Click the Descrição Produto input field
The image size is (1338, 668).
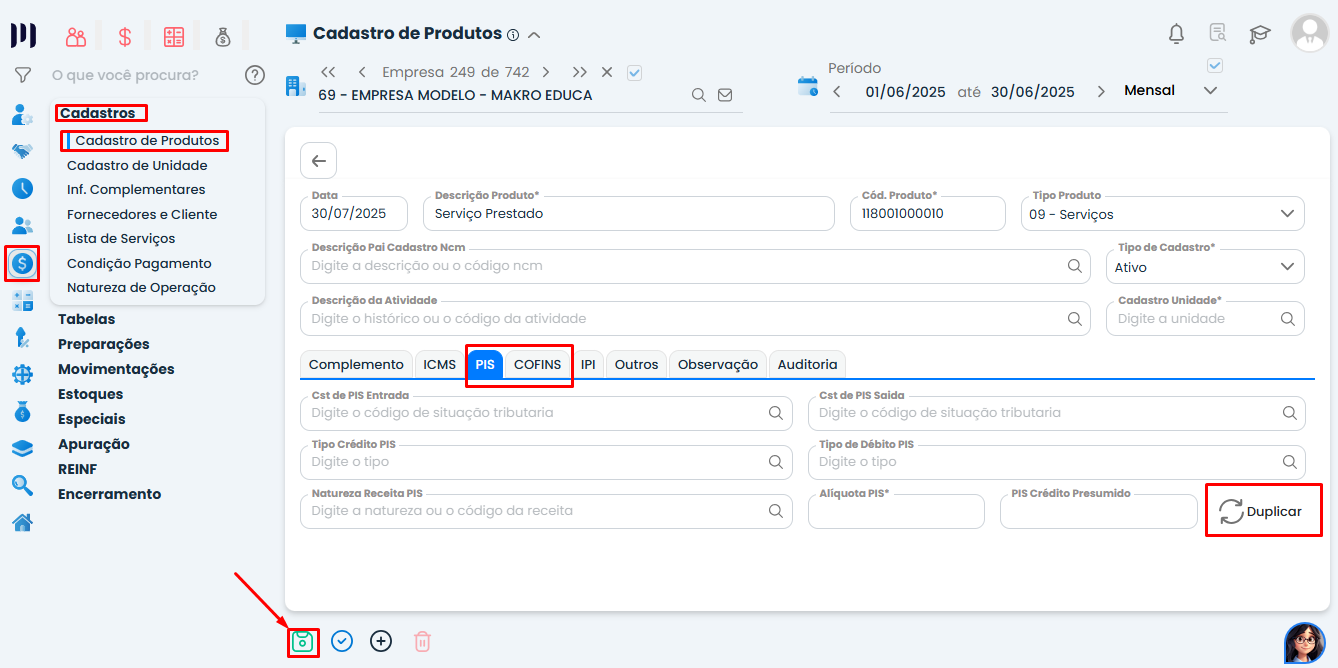pyautogui.click(x=629, y=214)
